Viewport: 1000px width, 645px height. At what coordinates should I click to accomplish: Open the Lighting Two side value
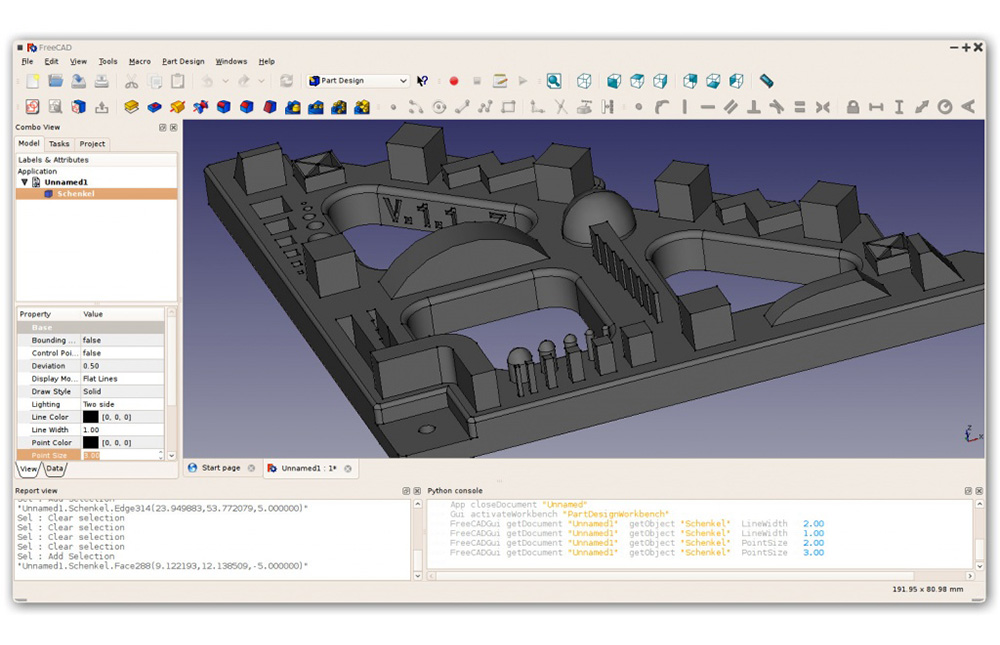[x=122, y=404]
